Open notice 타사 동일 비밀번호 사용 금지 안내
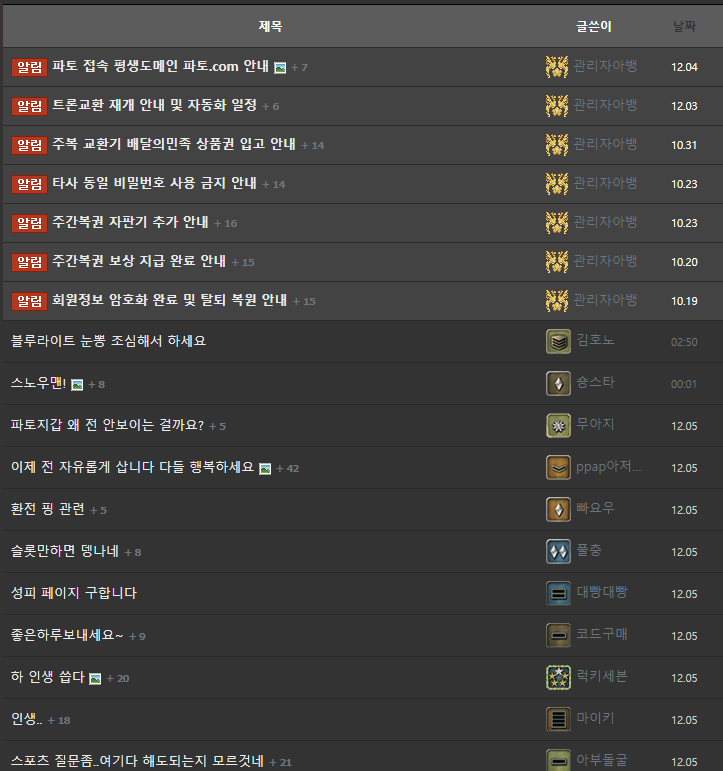Image resolution: width=723 pixels, height=771 pixels. 154,183
